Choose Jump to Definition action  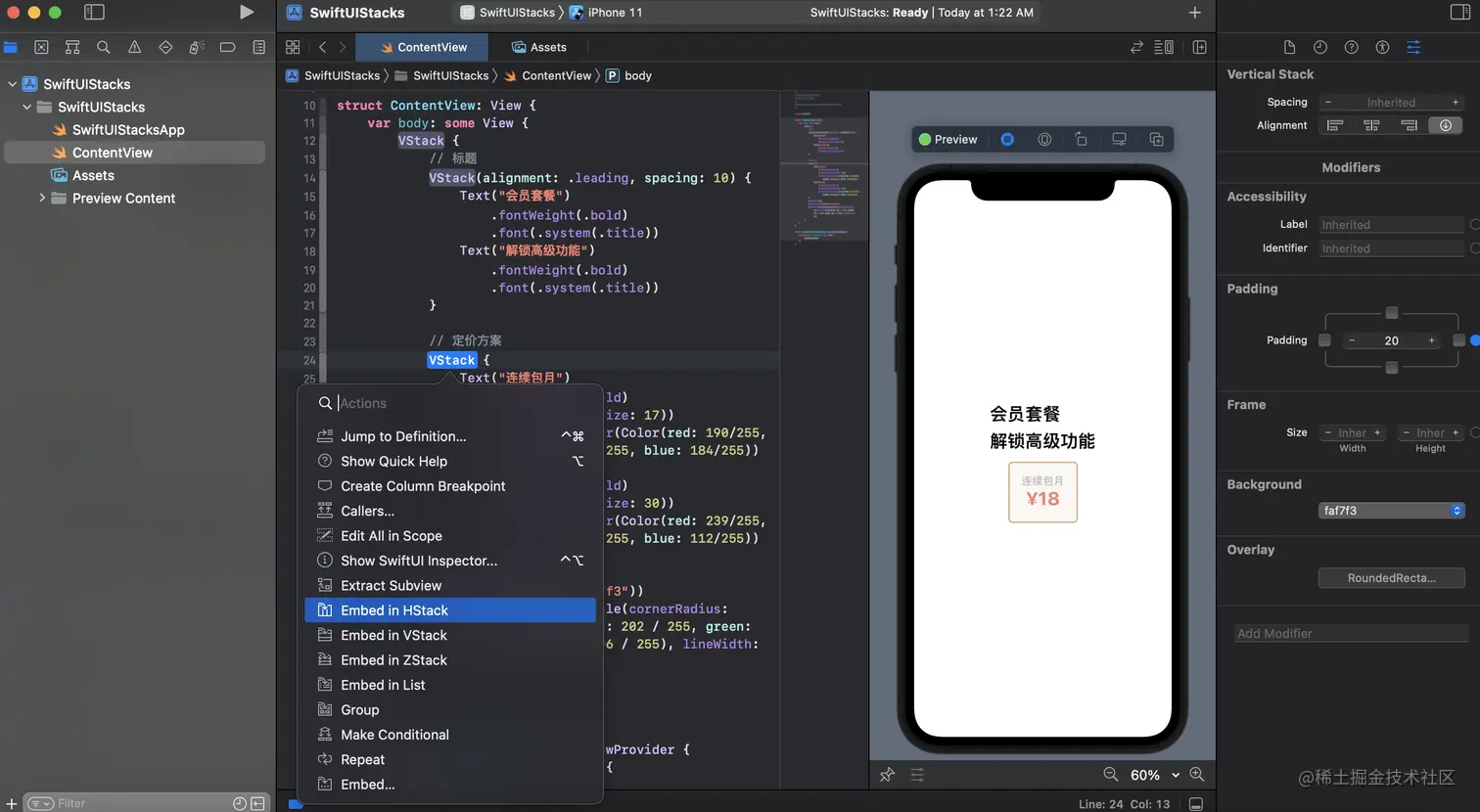(450, 436)
